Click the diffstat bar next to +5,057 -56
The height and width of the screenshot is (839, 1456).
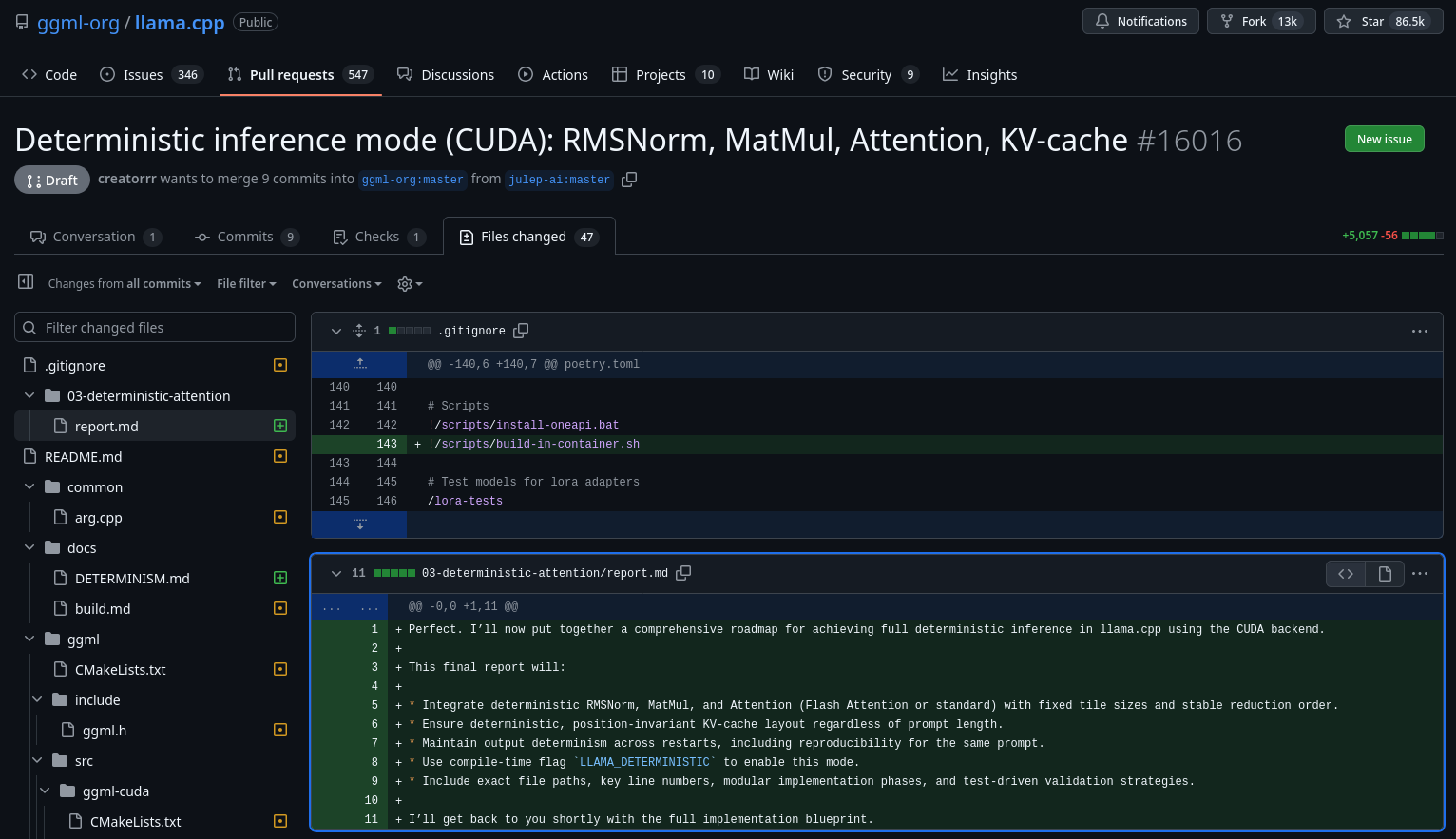coord(1423,236)
